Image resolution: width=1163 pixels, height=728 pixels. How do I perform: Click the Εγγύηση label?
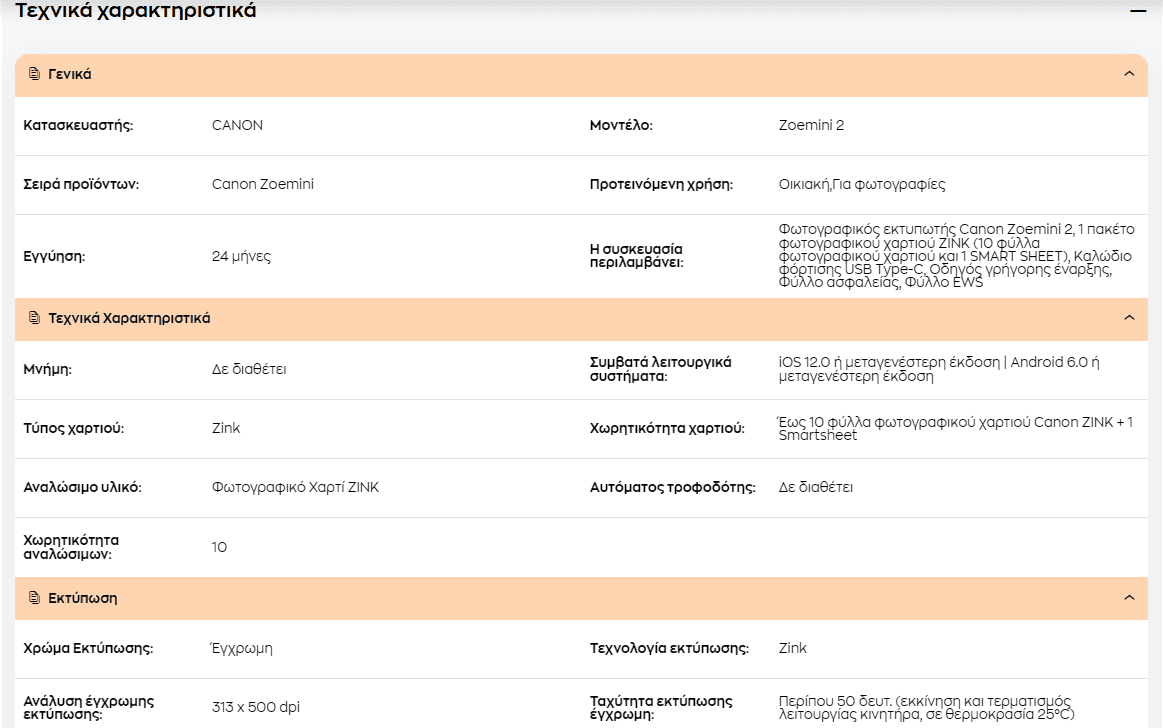54,257
